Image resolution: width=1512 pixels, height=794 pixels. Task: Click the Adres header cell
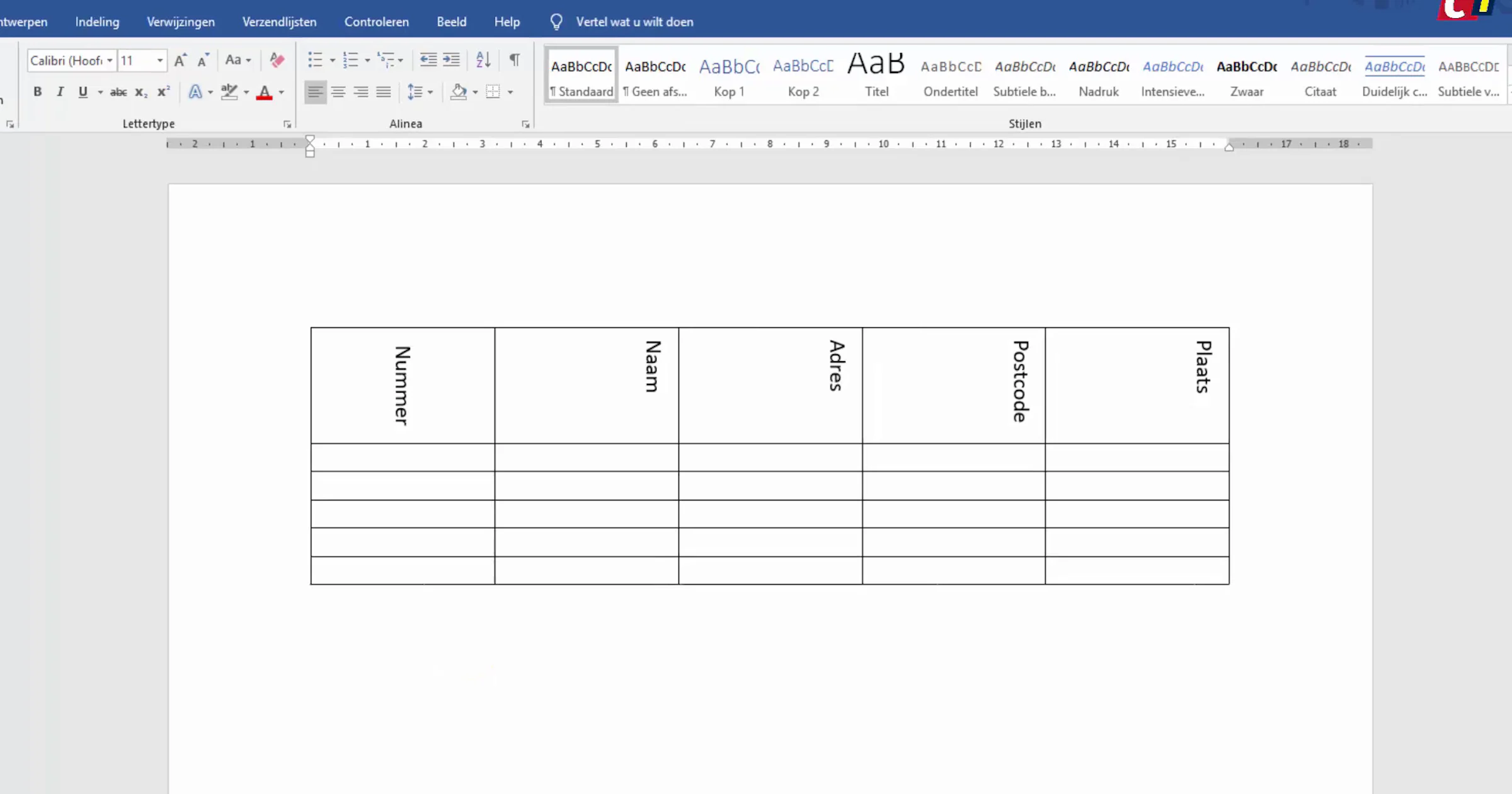770,385
